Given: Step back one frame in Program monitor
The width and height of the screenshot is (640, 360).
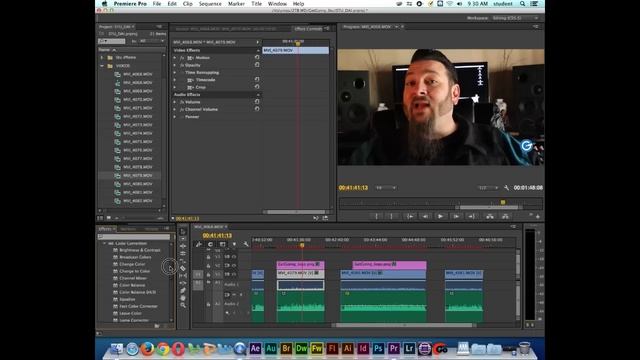Looking at the screenshot, I should pyautogui.click(x=425, y=216).
